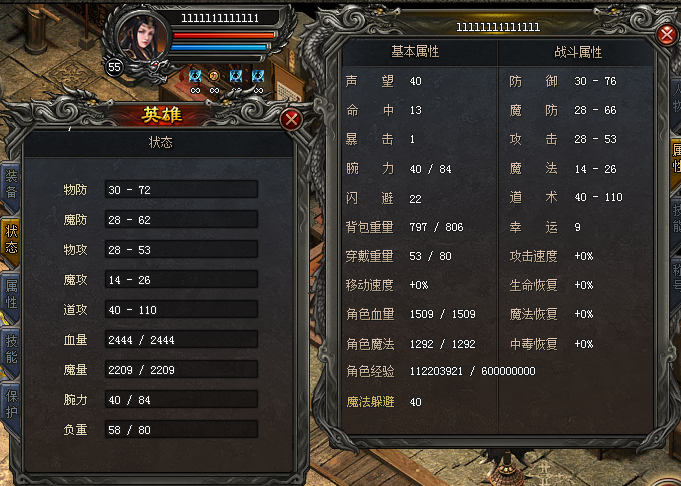Click the leftmost blue meditation buff icon
The width and height of the screenshot is (681, 486).
[x=195, y=76]
